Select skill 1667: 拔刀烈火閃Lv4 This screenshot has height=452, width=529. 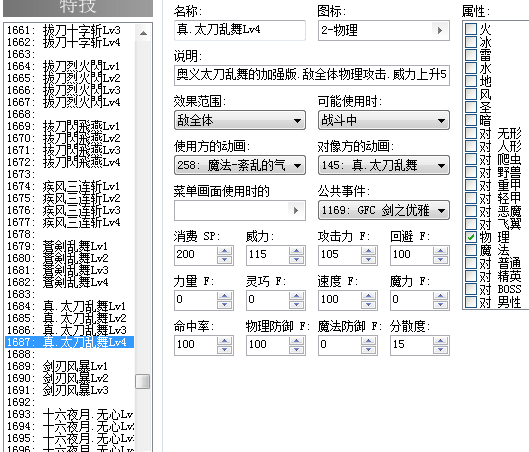(70, 102)
